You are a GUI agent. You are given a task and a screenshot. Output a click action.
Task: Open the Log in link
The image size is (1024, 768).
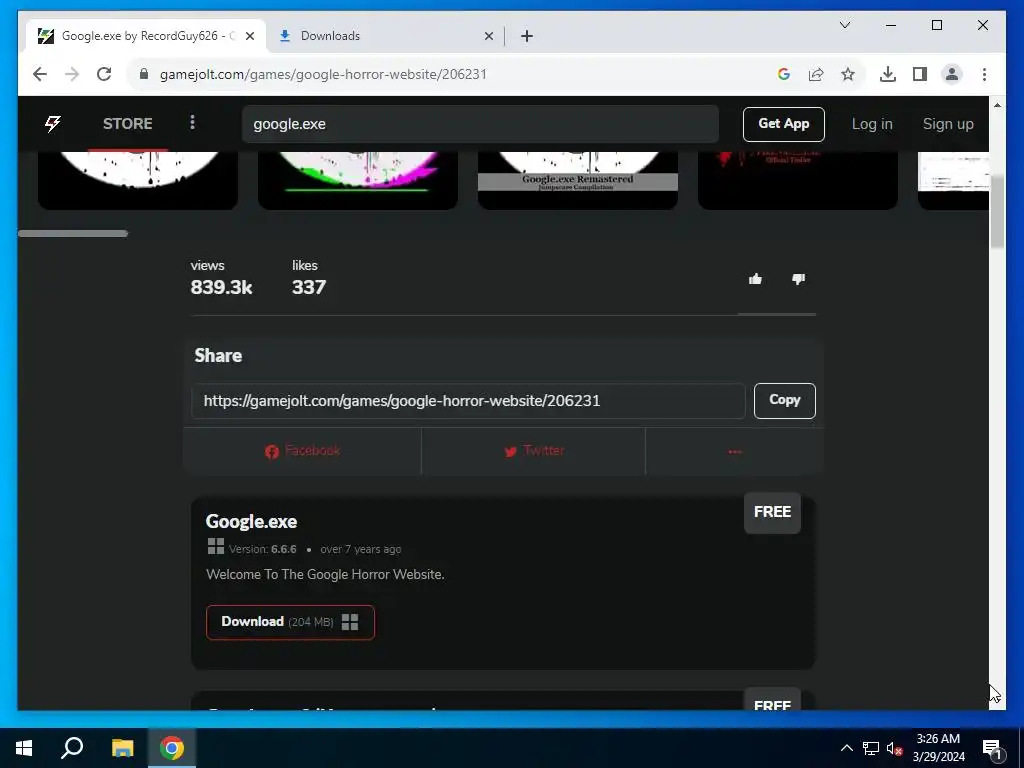click(x=872, y=124)
